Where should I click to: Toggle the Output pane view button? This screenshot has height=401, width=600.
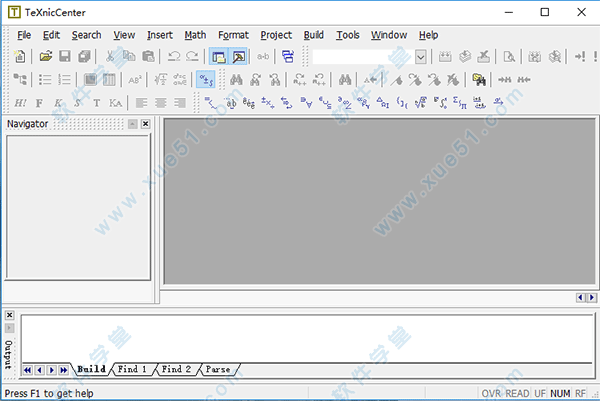(x=239, y=57)
